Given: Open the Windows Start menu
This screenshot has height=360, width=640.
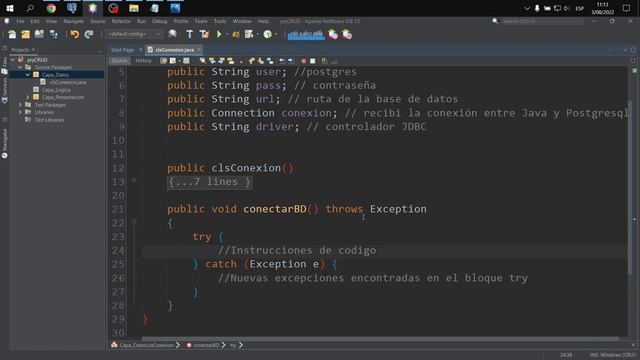Looking at the screenshot, I should click(x=9, y=8).
